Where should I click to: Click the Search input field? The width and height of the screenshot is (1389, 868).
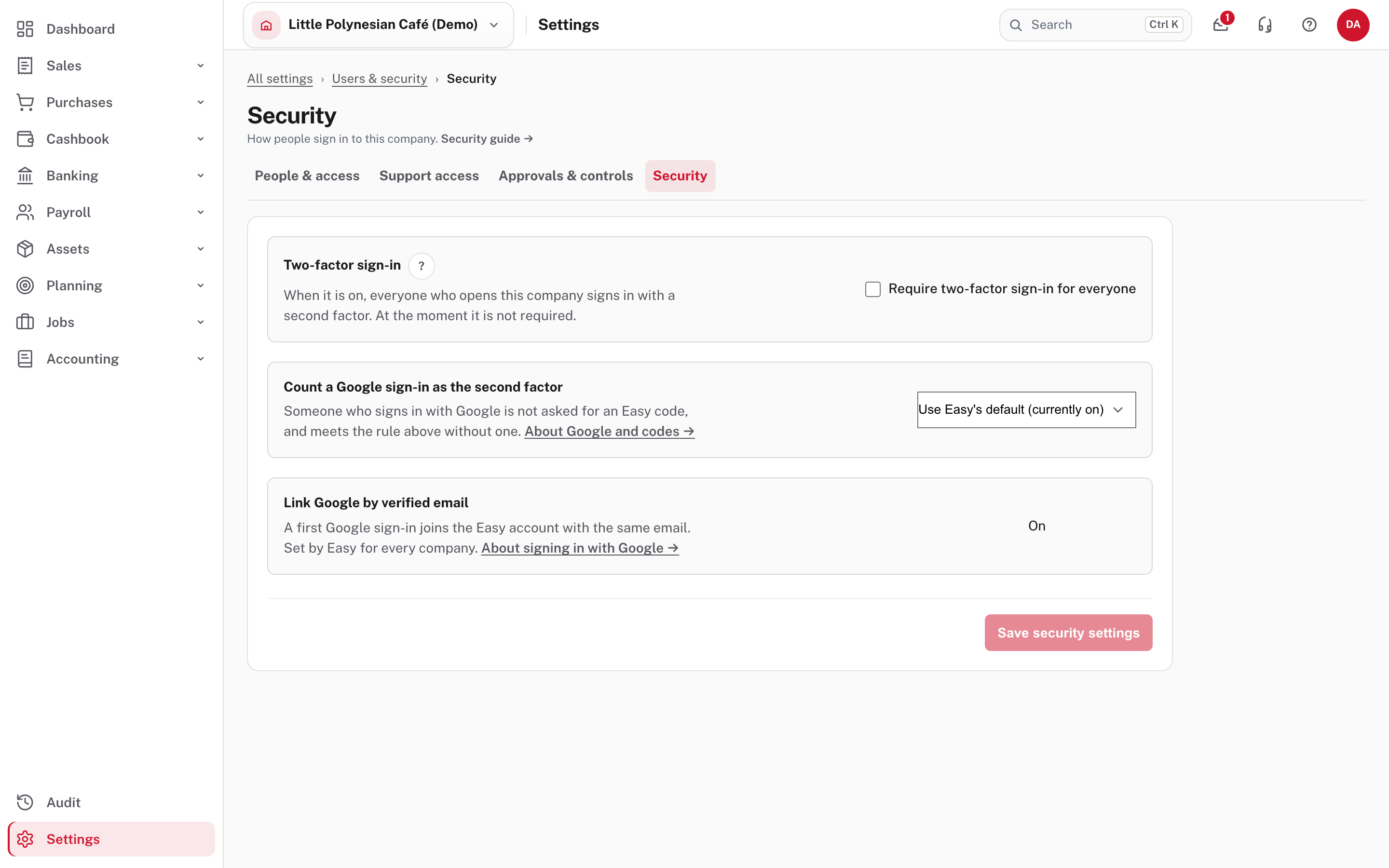click(1095, 25)
